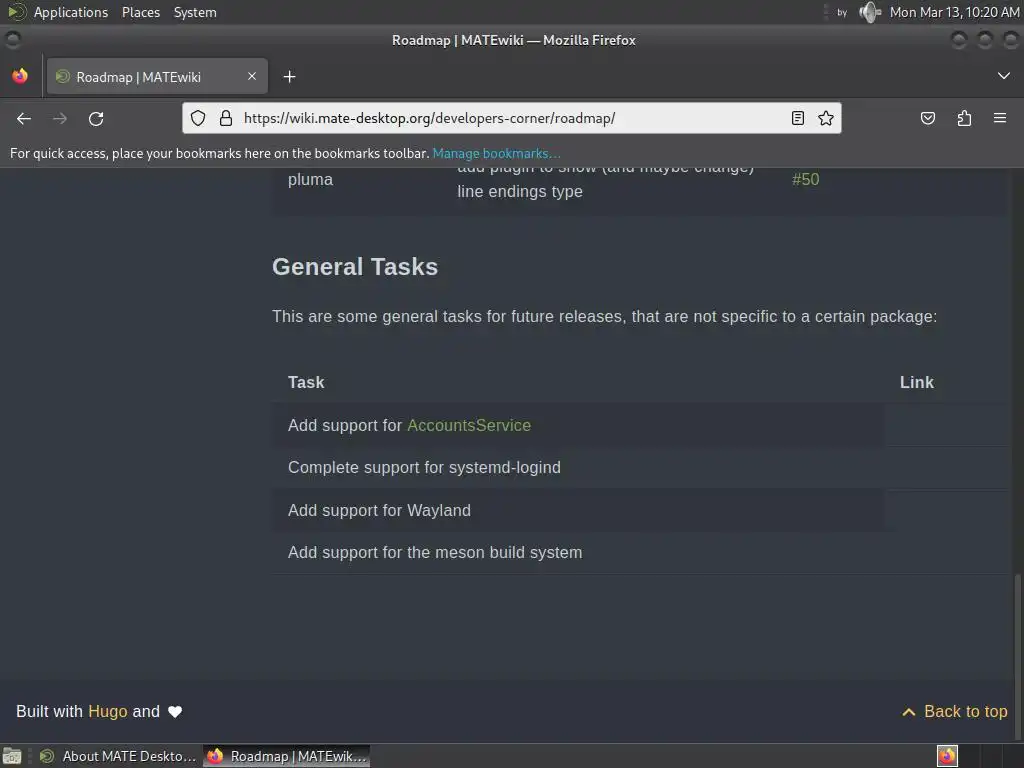Viewport: 1024px width, 768px height.
Task: Open a new tab with the plus button
Action: point(289,77)
